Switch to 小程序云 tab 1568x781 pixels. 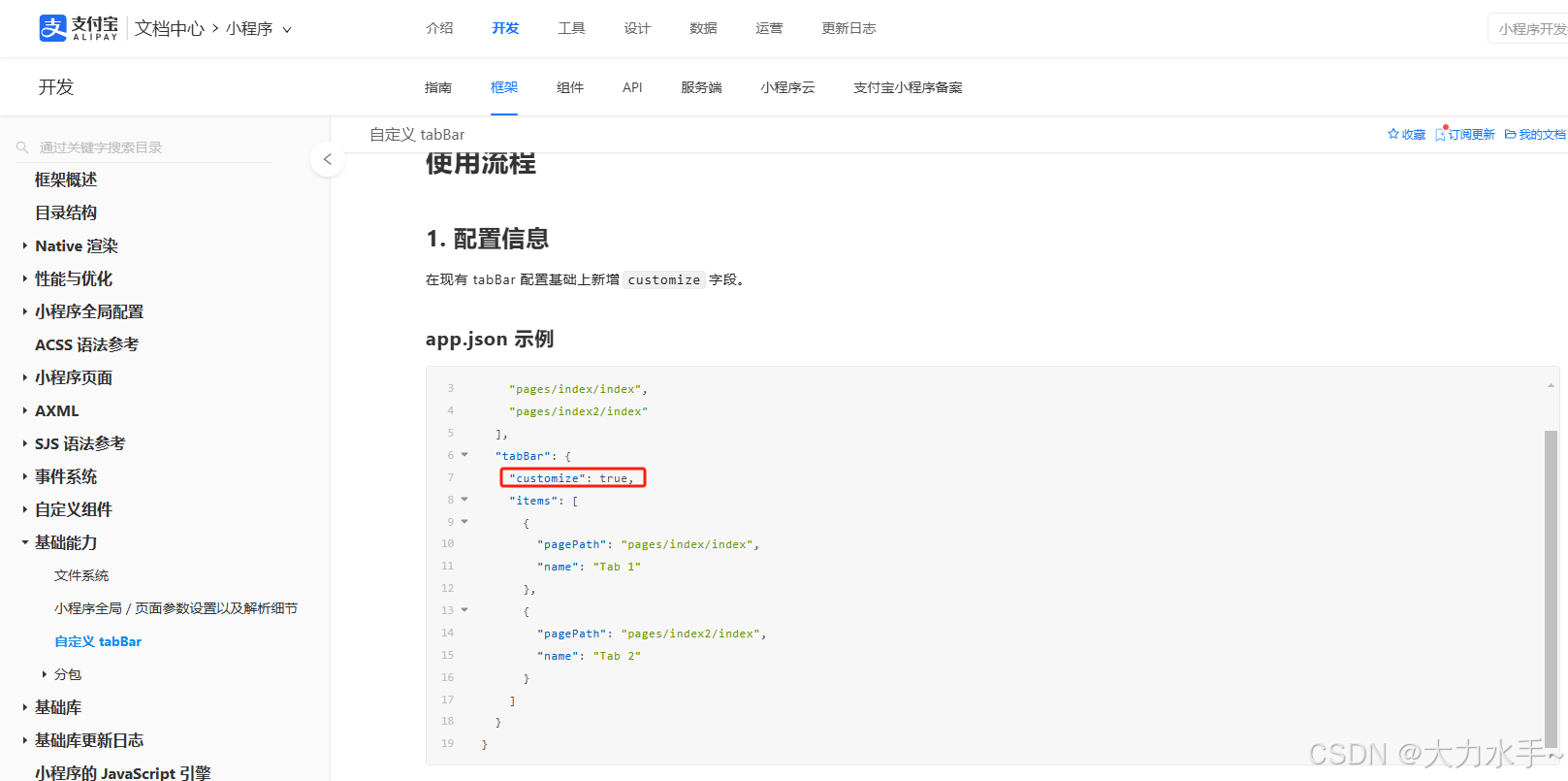(x=787, y=87)
